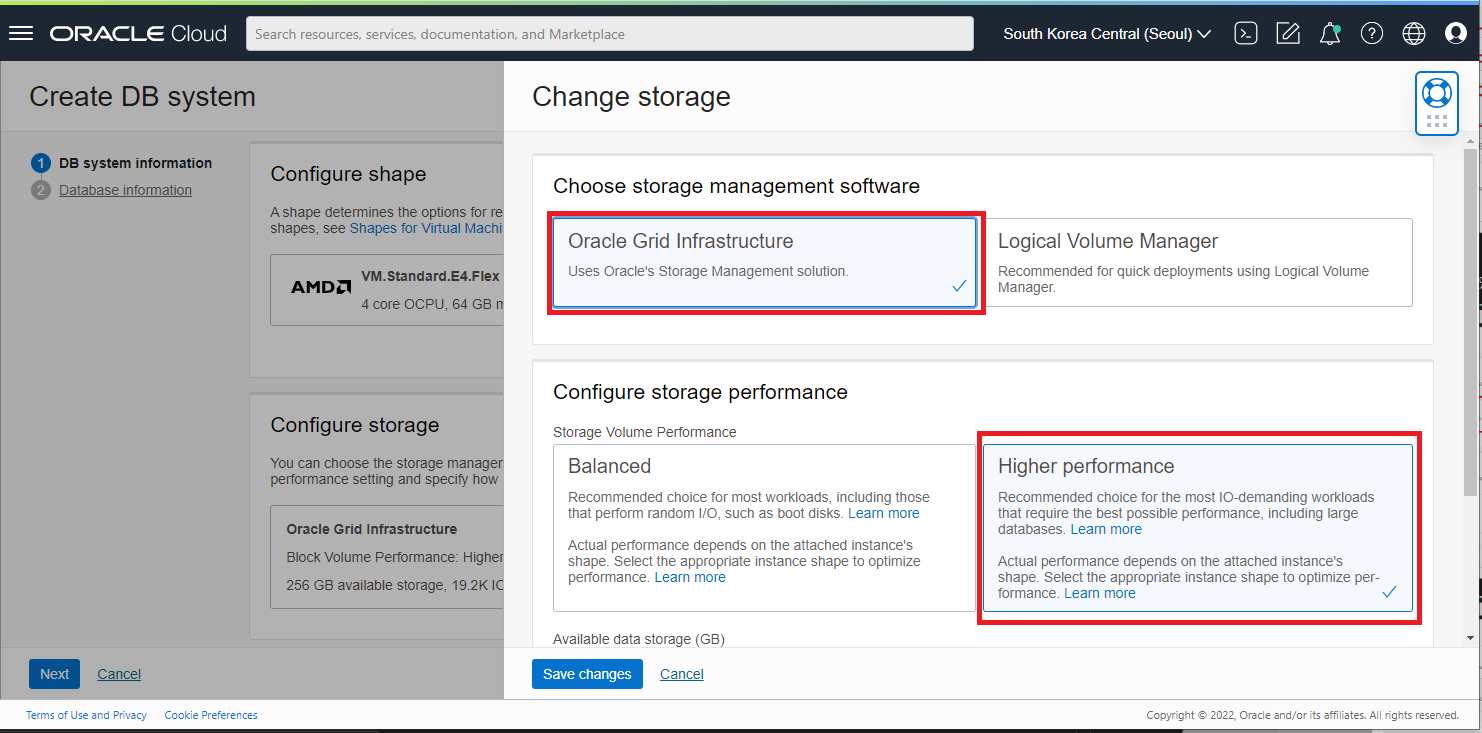Click the Oracle Cloud logo
This screenshot has height=733, width=1482.
139,33
